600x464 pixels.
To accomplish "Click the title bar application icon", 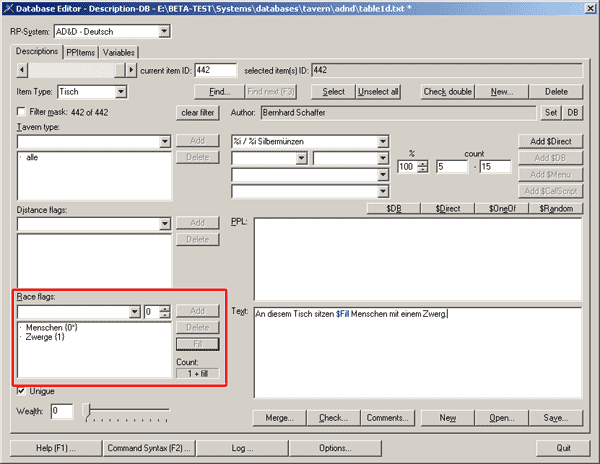I will tap(10, 9).
